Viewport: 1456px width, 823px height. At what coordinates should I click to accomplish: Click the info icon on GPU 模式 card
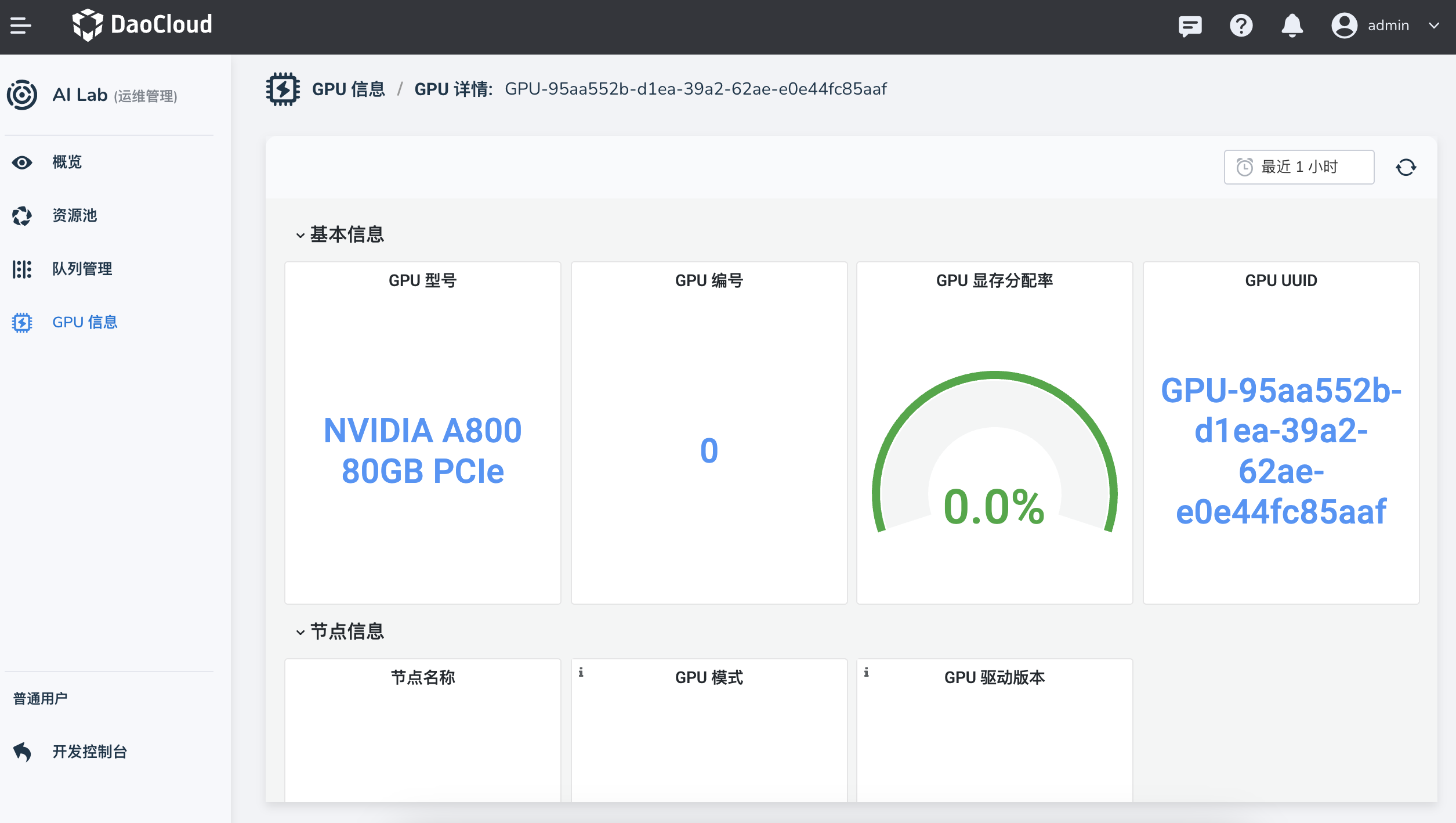tap(581, 673)
